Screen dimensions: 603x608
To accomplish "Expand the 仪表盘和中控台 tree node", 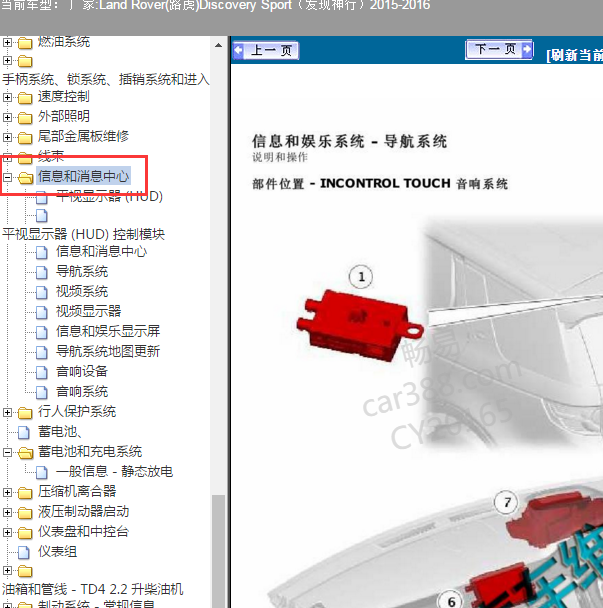I will 7,533.
